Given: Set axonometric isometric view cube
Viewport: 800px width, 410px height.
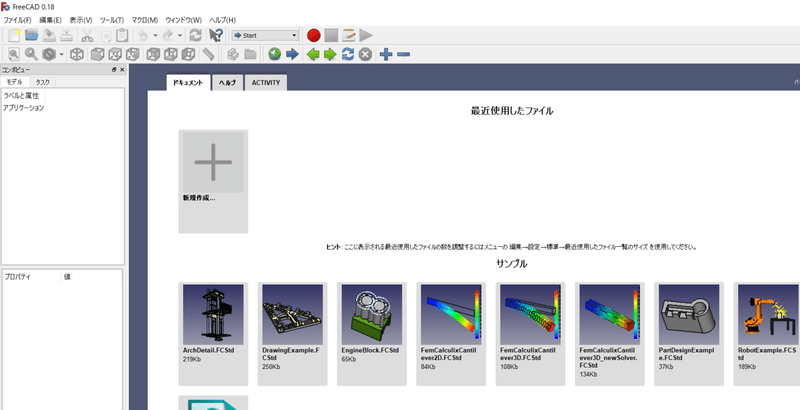Looking at the screenshot, I should (77, 54).
